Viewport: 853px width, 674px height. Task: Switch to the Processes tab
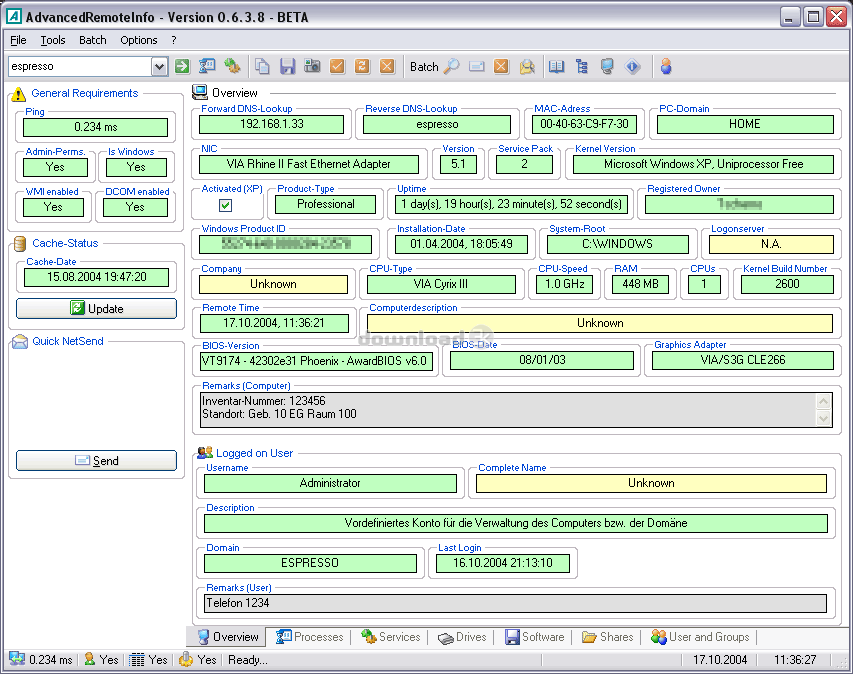coord(310,636)
